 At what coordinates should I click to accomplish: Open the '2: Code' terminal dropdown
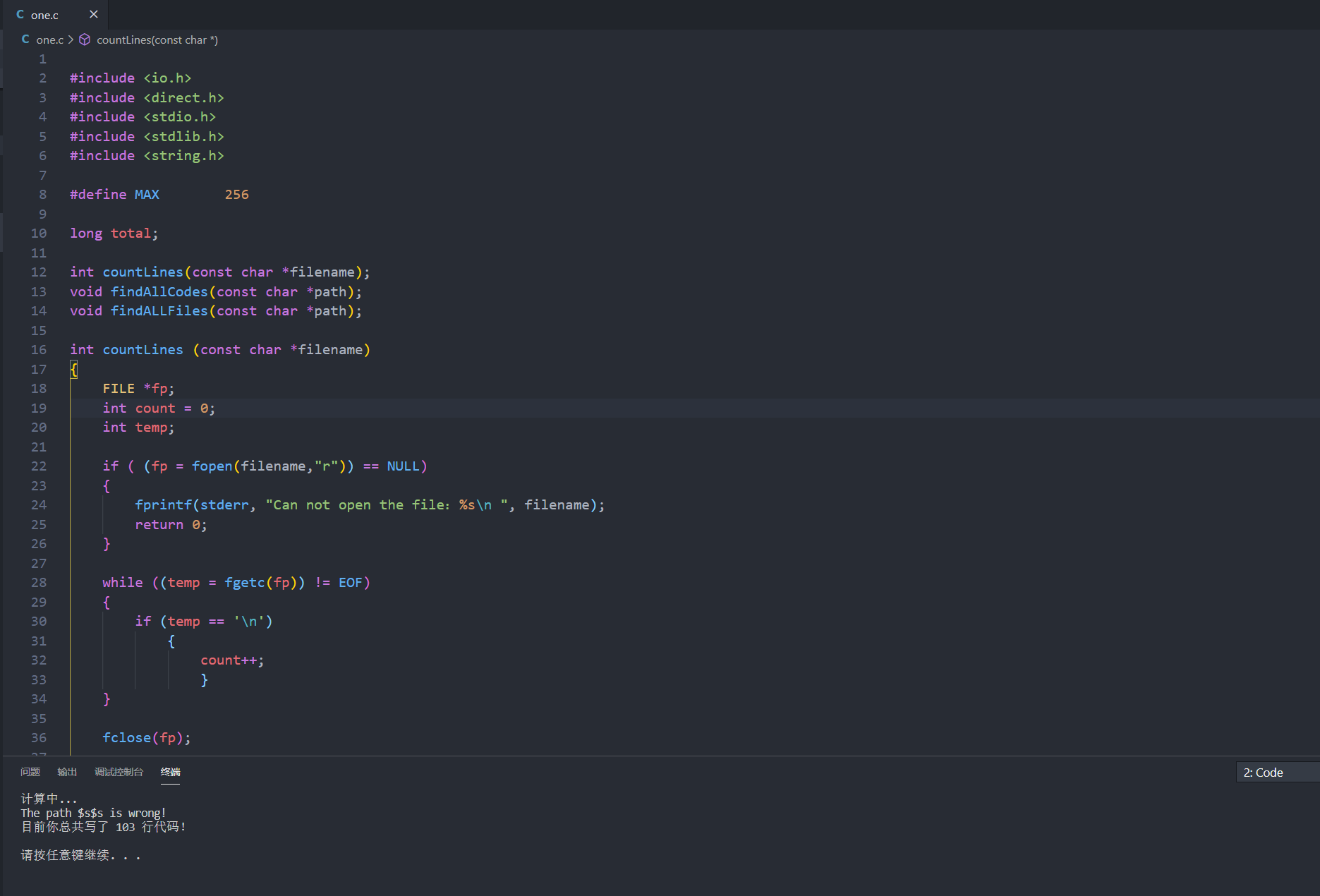tap(1277, 773)
